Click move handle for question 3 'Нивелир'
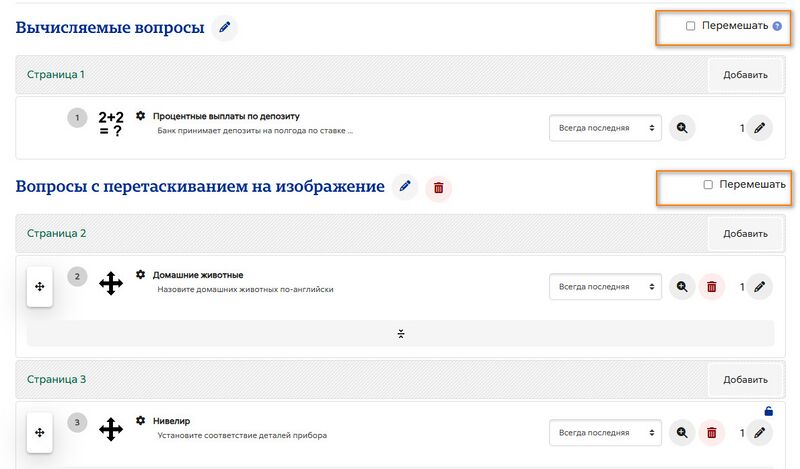The width and height of the screenshot is (800, 469). coord(40,433)
